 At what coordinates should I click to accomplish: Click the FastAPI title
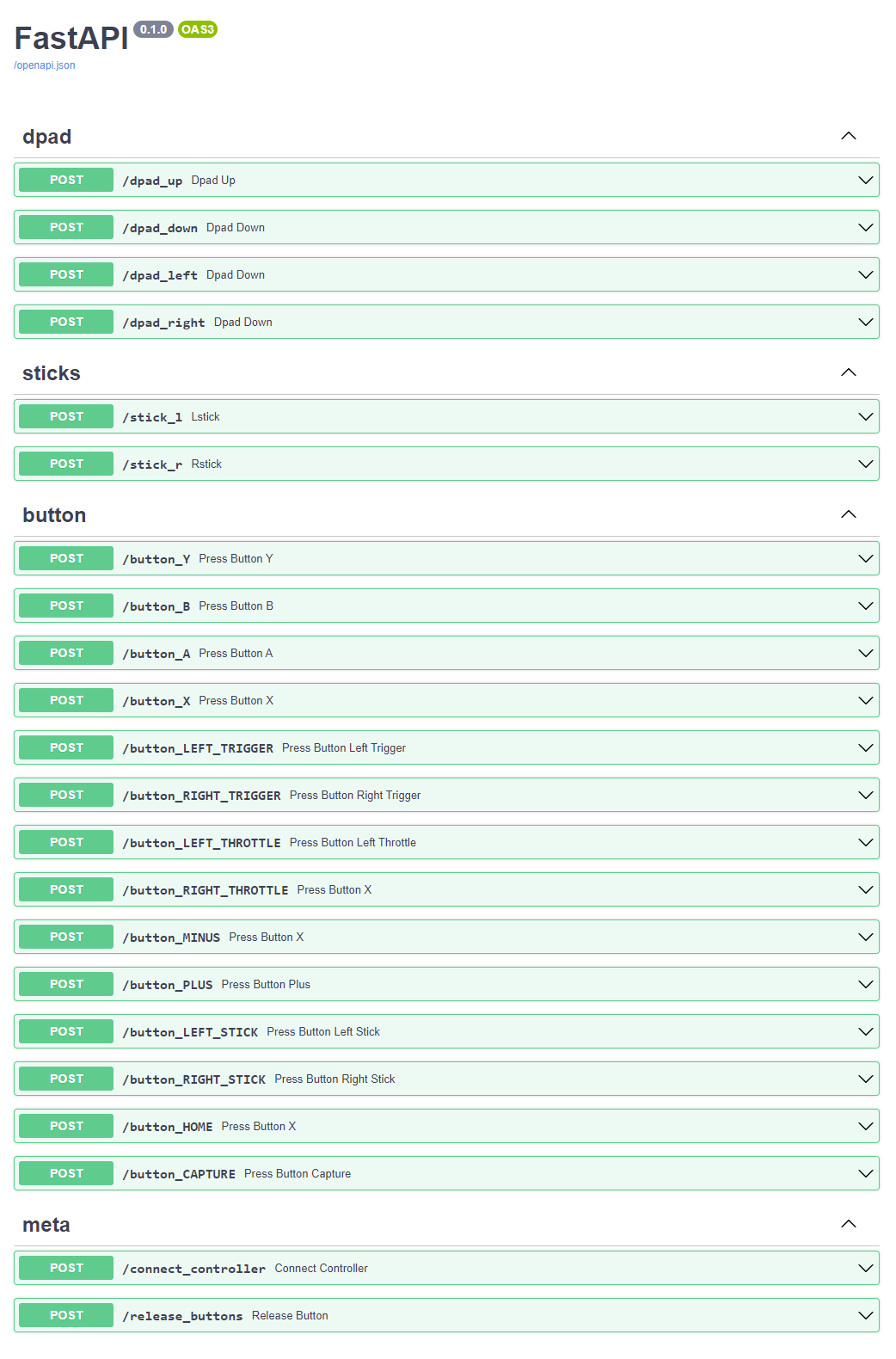pos(71,38)
